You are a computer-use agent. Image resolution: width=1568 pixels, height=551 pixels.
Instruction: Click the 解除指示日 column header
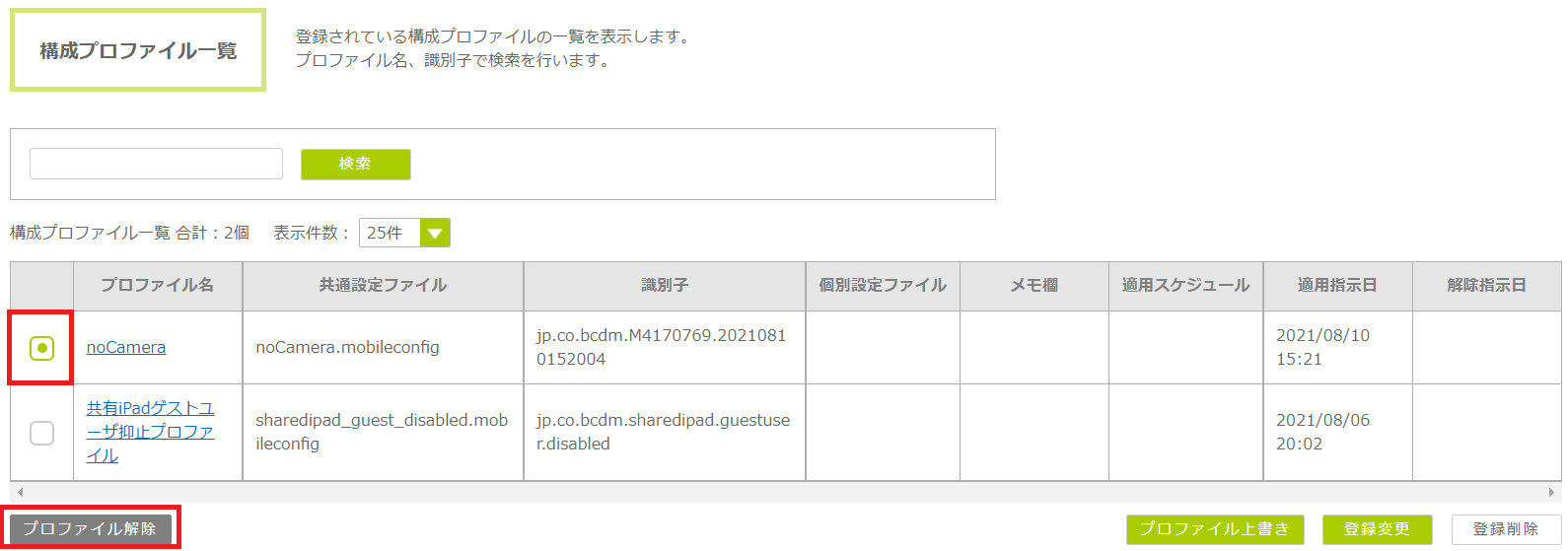(x=1486, y=286)
